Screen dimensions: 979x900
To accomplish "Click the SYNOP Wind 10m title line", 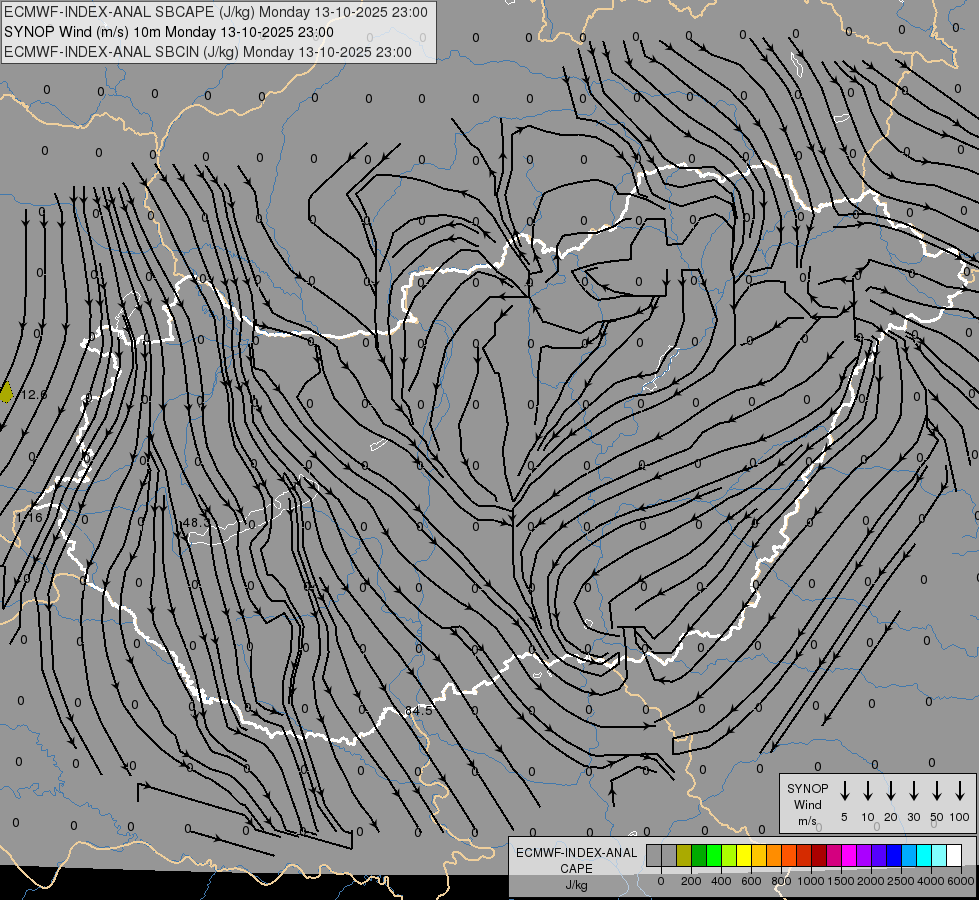I will pyautogui.click(x=169, y=32).
